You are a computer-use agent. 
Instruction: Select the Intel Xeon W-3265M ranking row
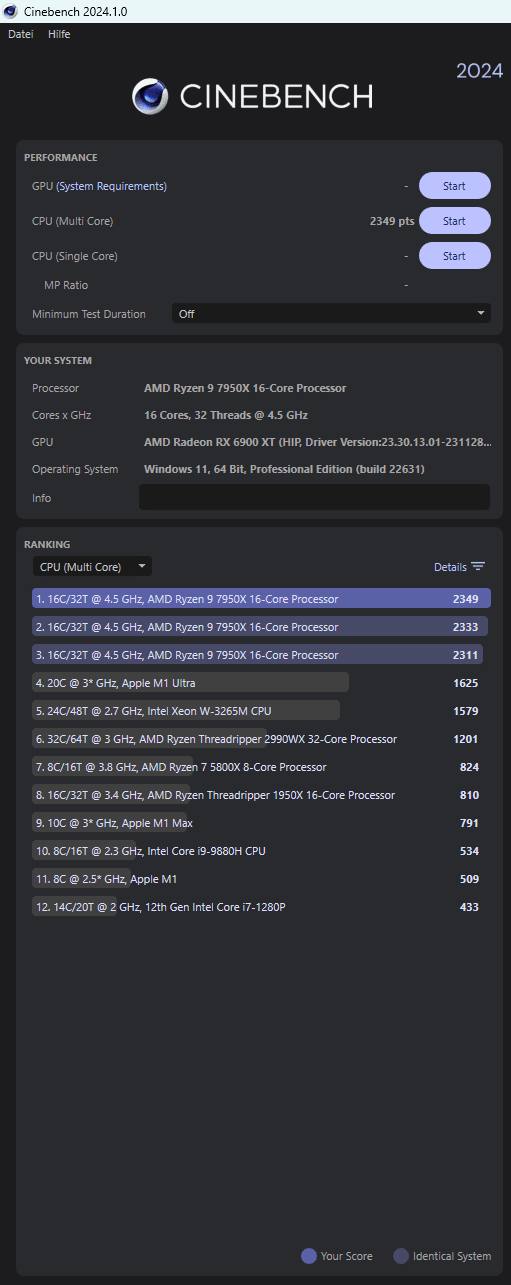coord(261,711)
